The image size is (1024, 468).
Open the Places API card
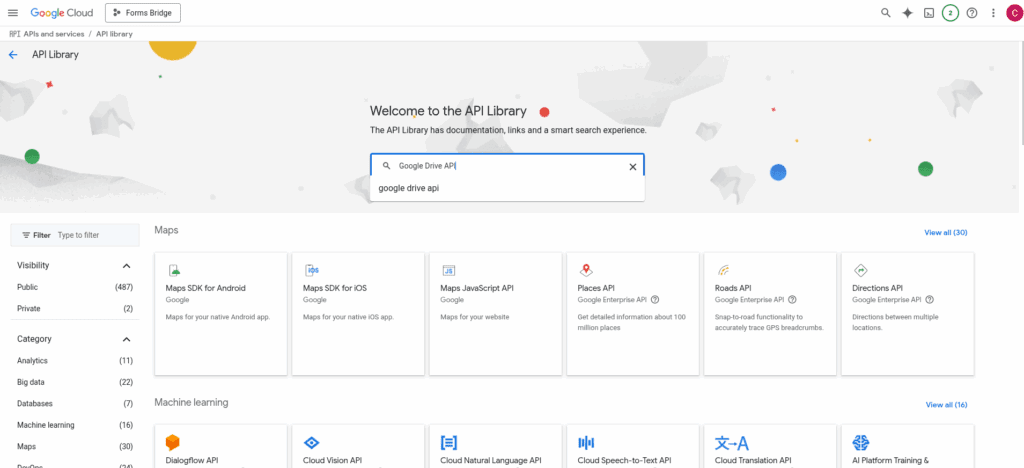(x=633, y=314)
